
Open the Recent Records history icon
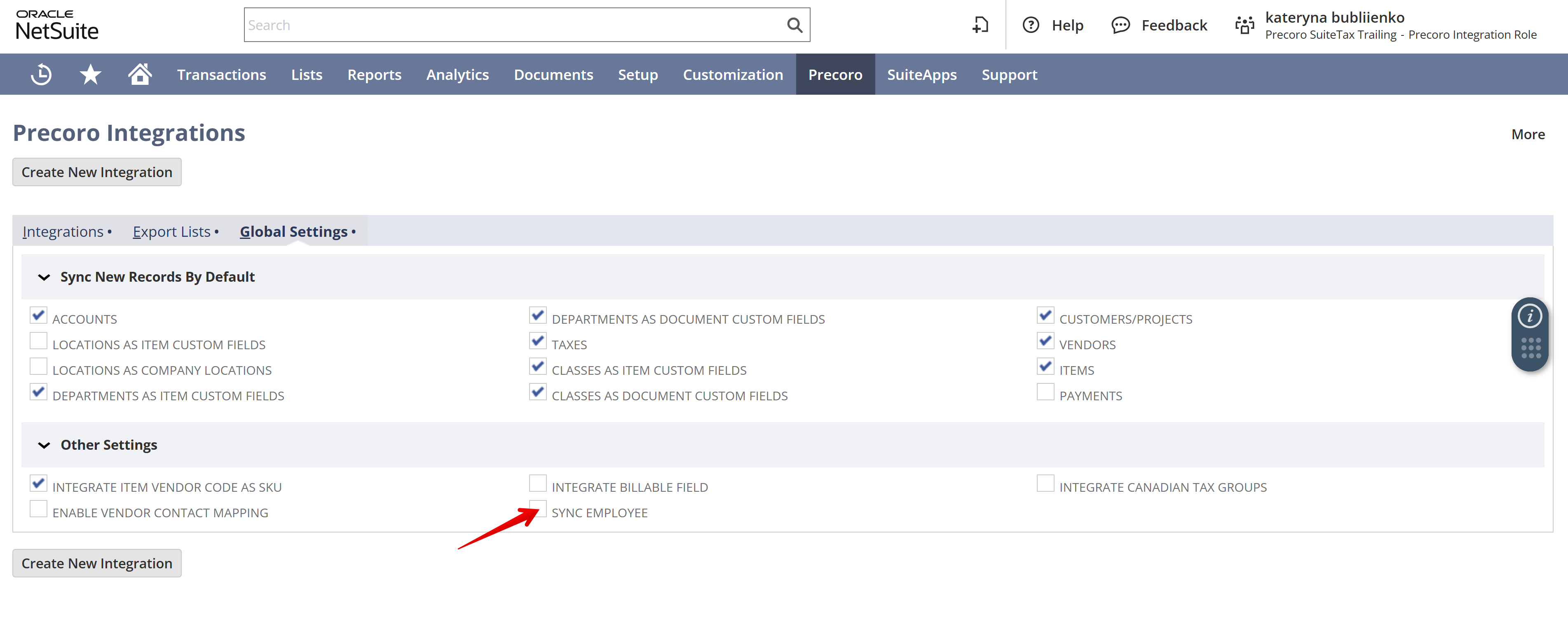pos(41,74)
